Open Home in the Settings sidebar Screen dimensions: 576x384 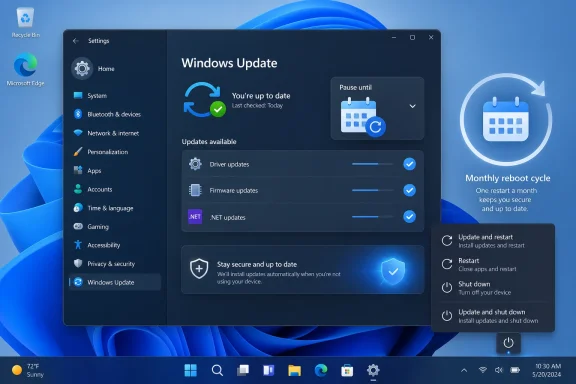(x=94, y=68)
